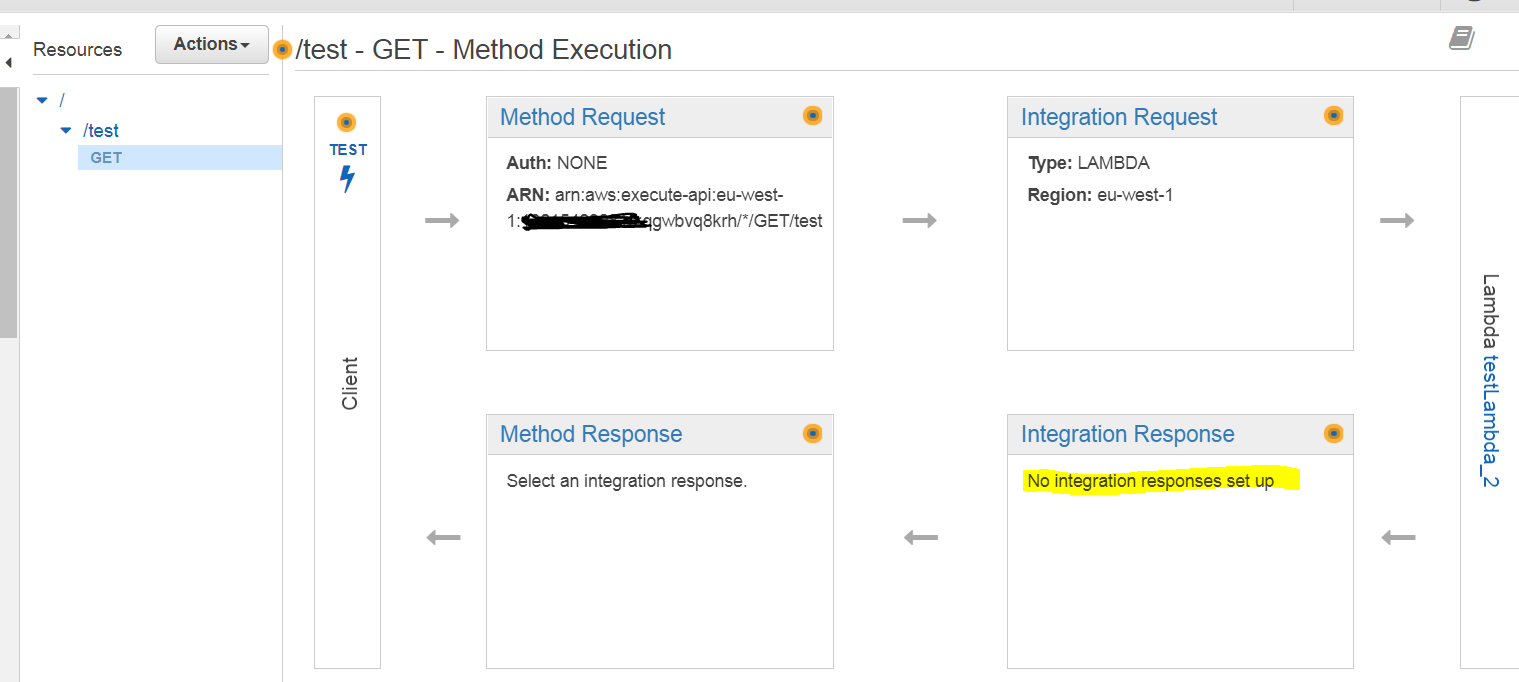
Task: Click the orange marker above TEST
Action: (x=347, y=123)
